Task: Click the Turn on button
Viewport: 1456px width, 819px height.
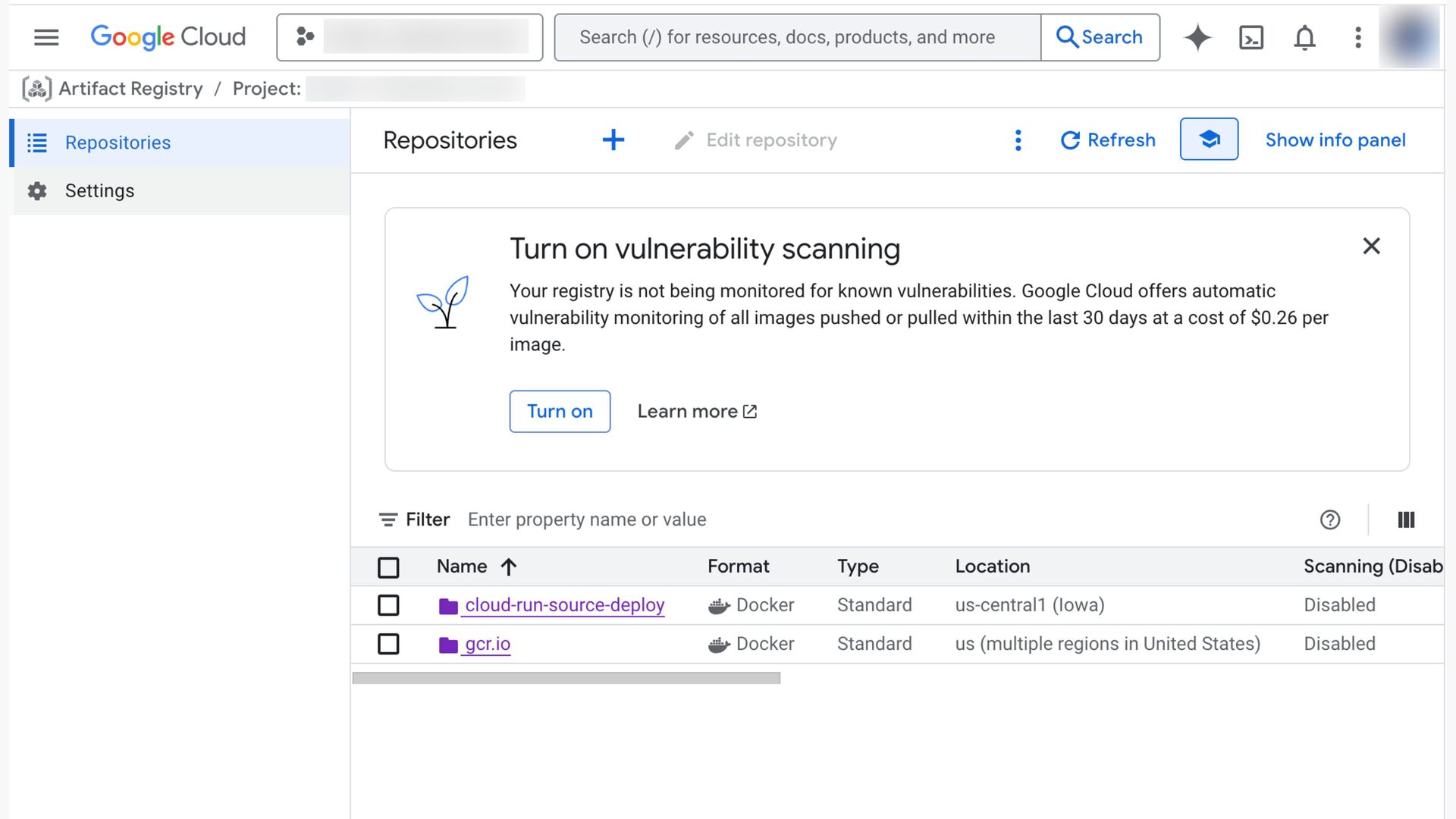Action: [560, 411]
